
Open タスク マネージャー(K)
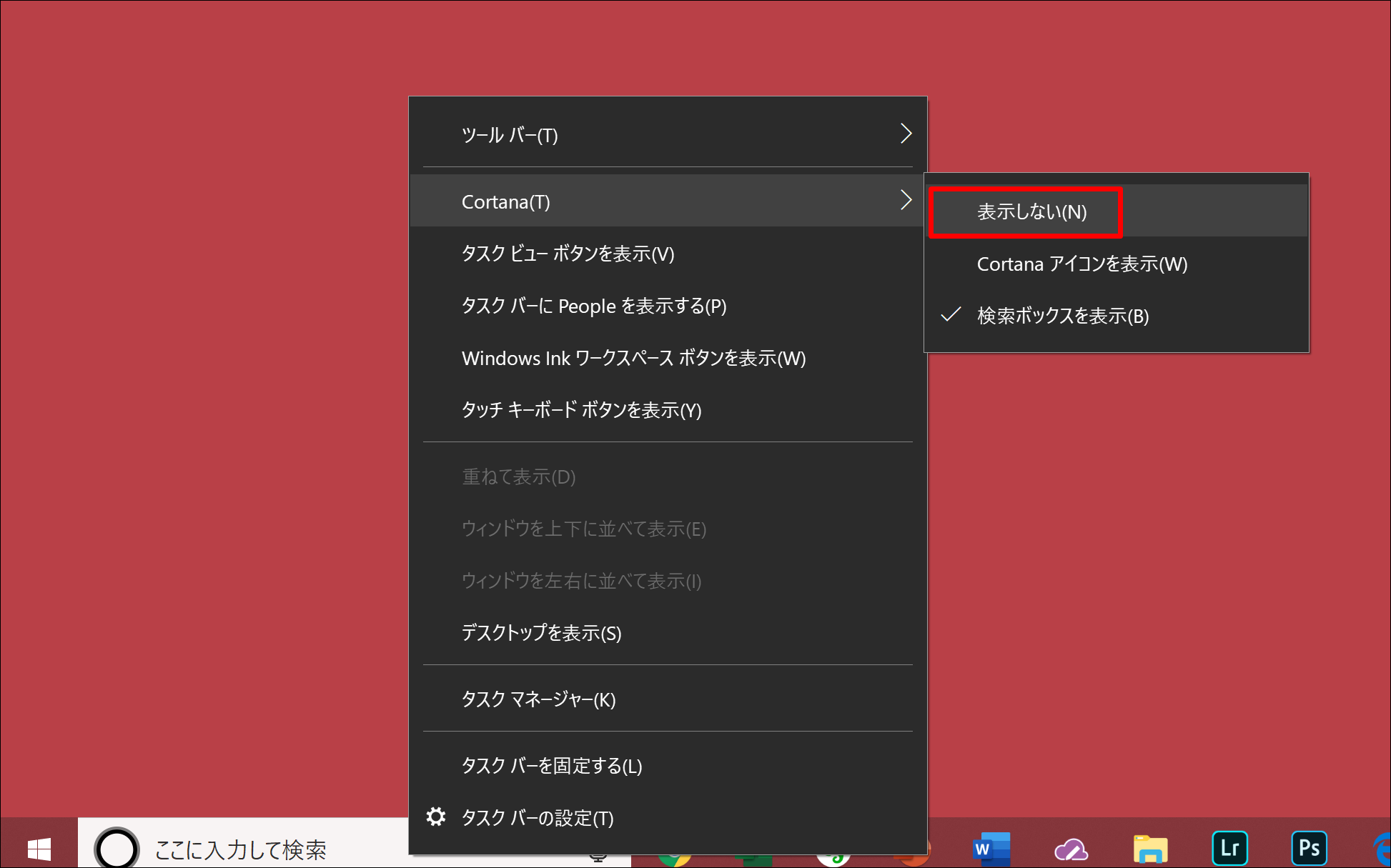coord(668,699)
